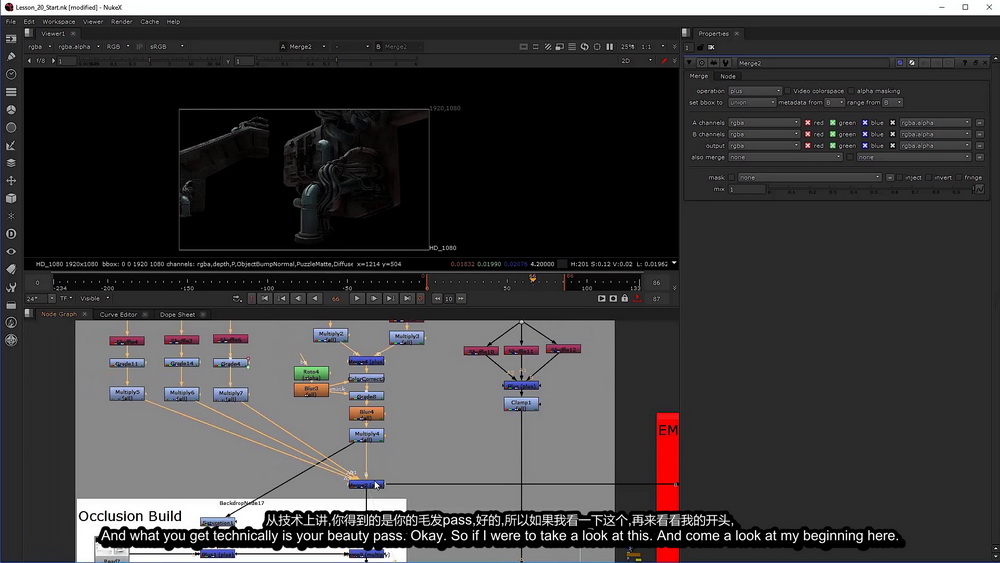Viewport: 1000px width, 563px height.
Task: Open the Deep nodes D icon
Action: coord(11,234)
